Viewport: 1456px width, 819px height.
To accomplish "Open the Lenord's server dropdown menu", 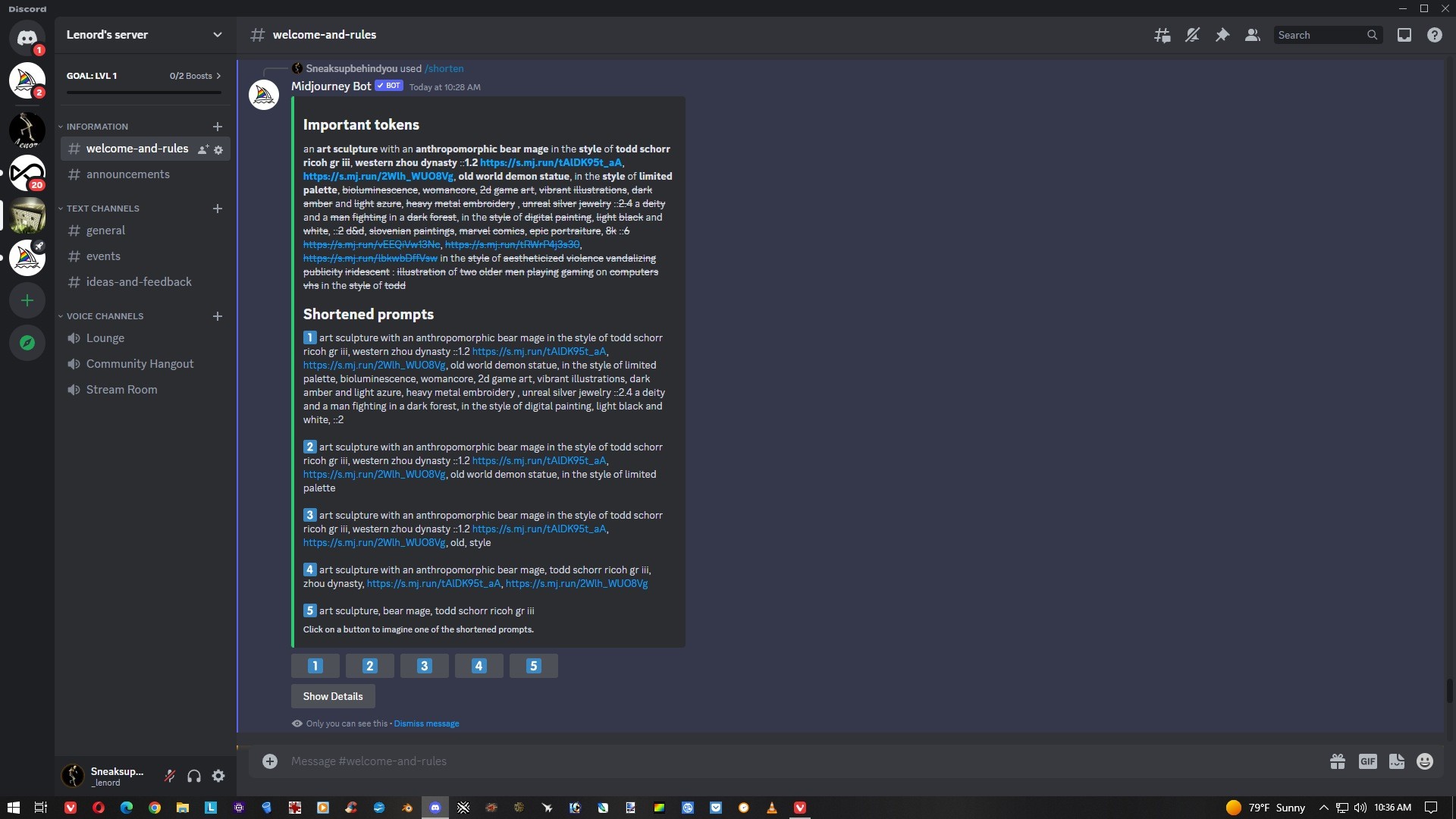I will tap(145, 35).
